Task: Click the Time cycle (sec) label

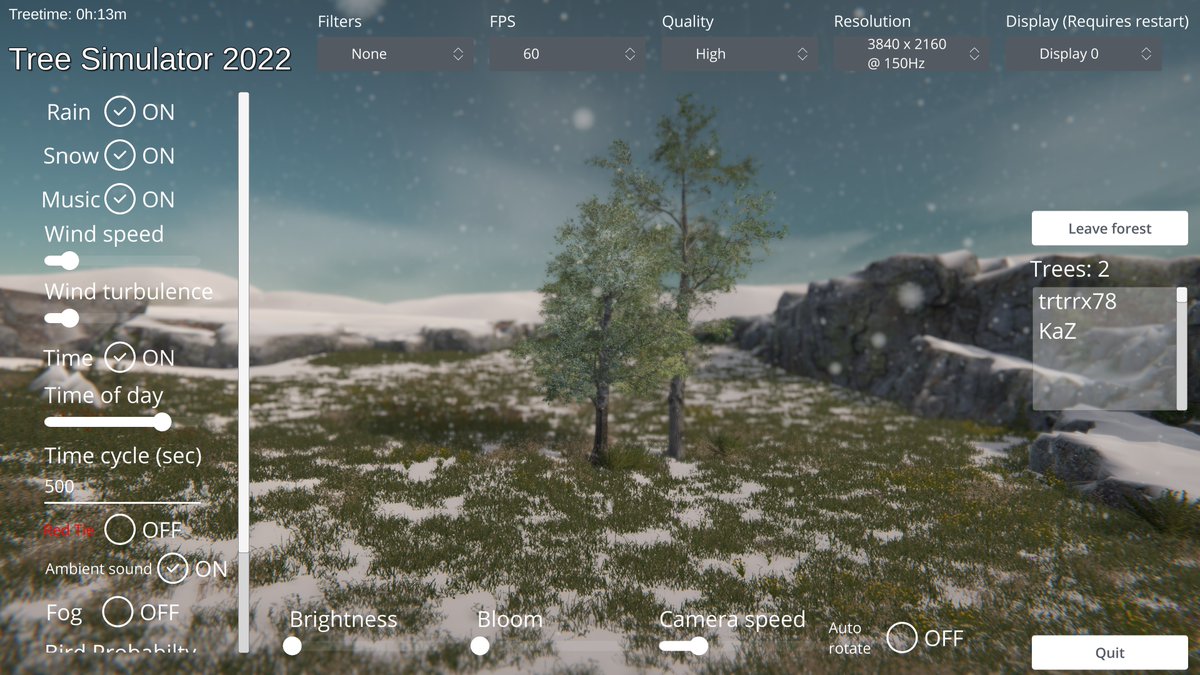Action: pos(123,456)
